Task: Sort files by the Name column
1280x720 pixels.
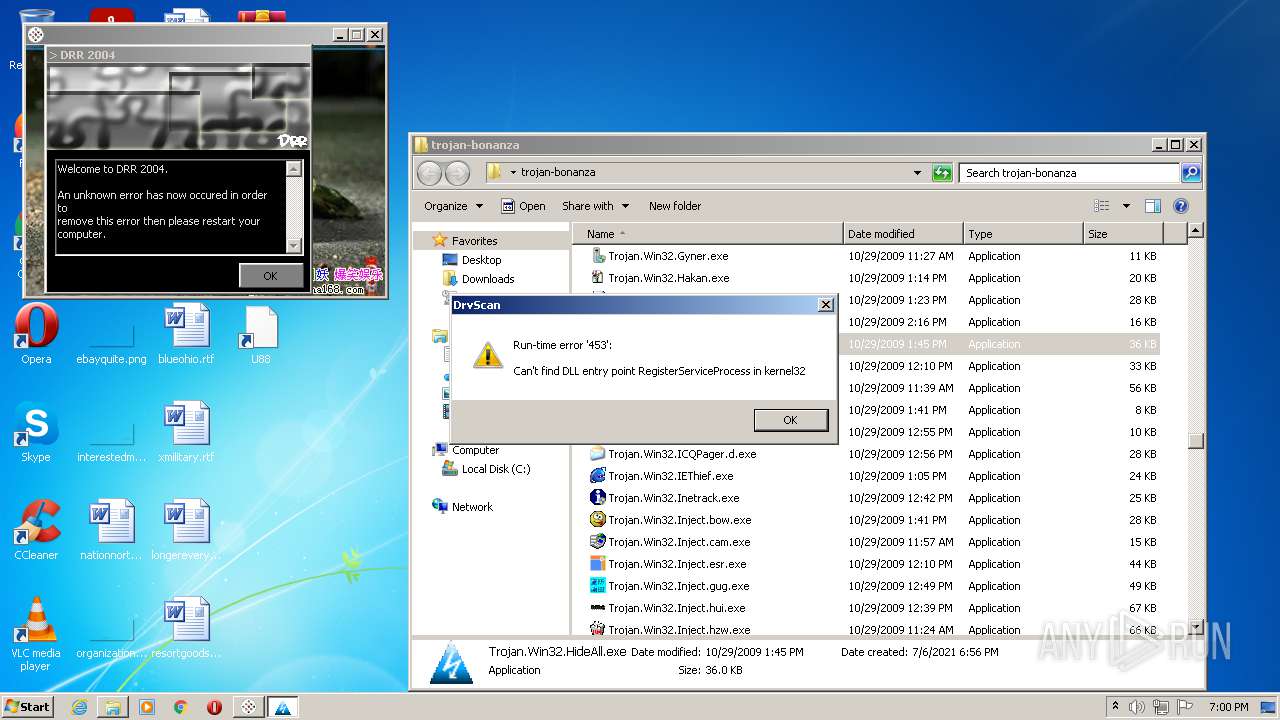Action: pyautogui.click(x=708, y=234)
